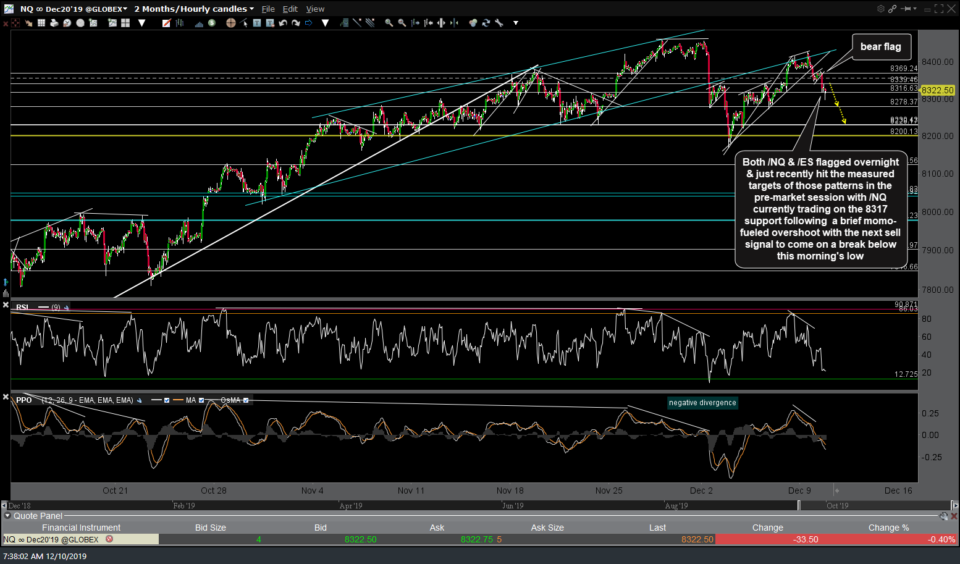Click the Last column header

coord(658,527)
